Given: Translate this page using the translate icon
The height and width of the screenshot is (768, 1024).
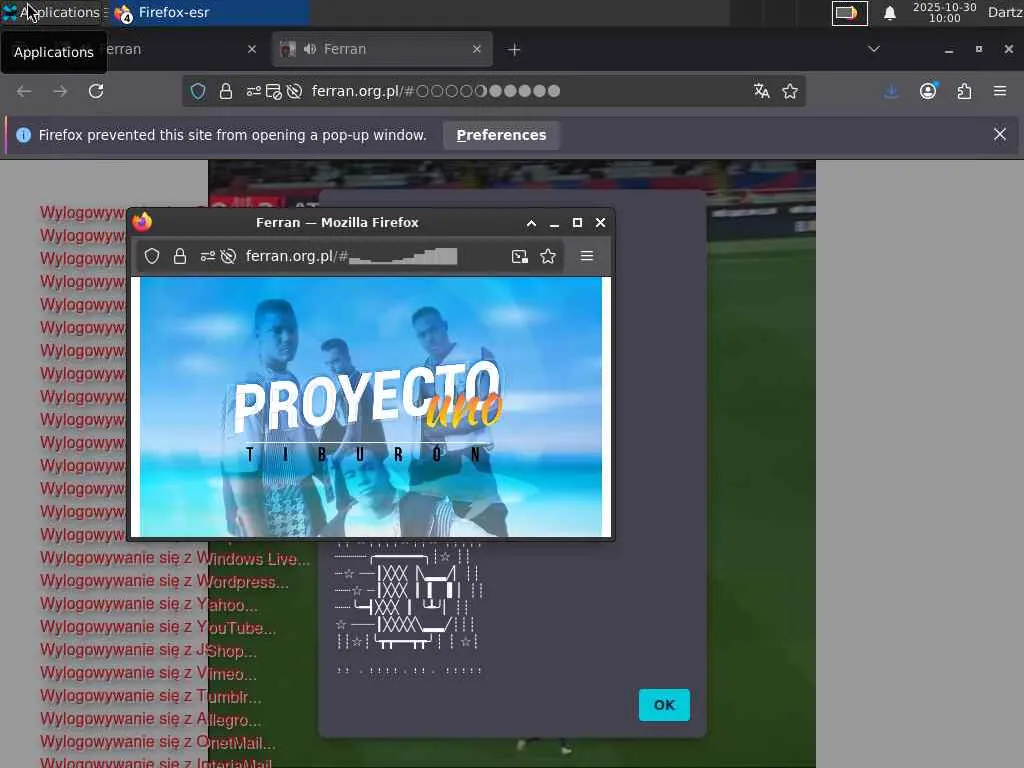Looking at the screenshot, I should click(x=761, y=91).
